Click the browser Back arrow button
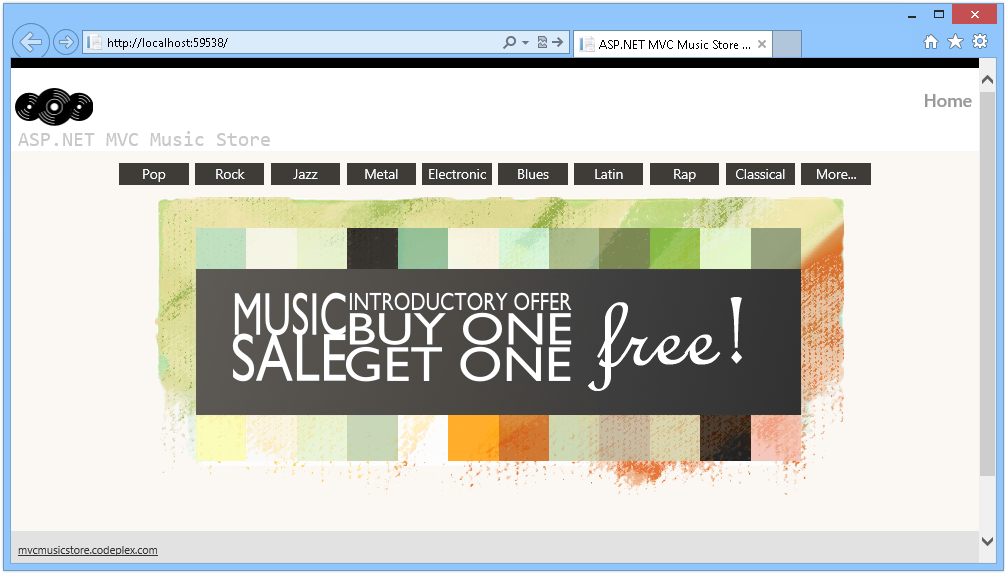This screenshot has width=1005, height=573. click(31, 42)
